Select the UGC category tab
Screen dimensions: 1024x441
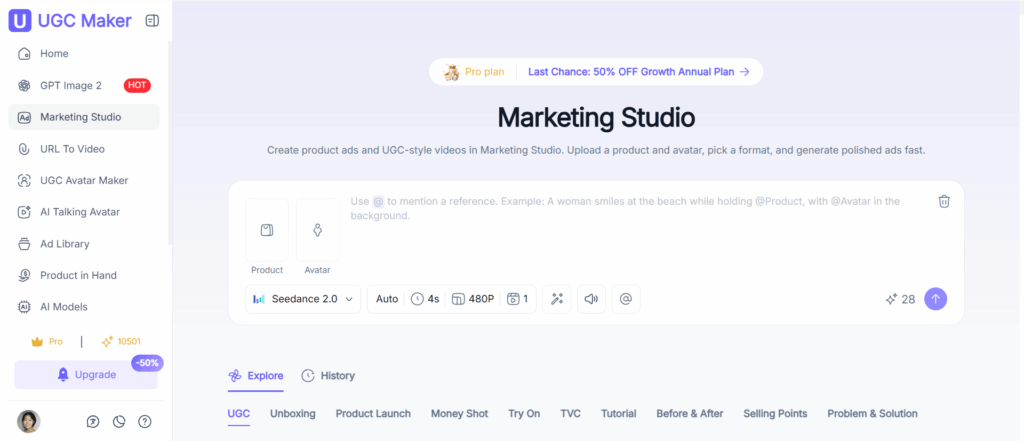coord(239,414)
